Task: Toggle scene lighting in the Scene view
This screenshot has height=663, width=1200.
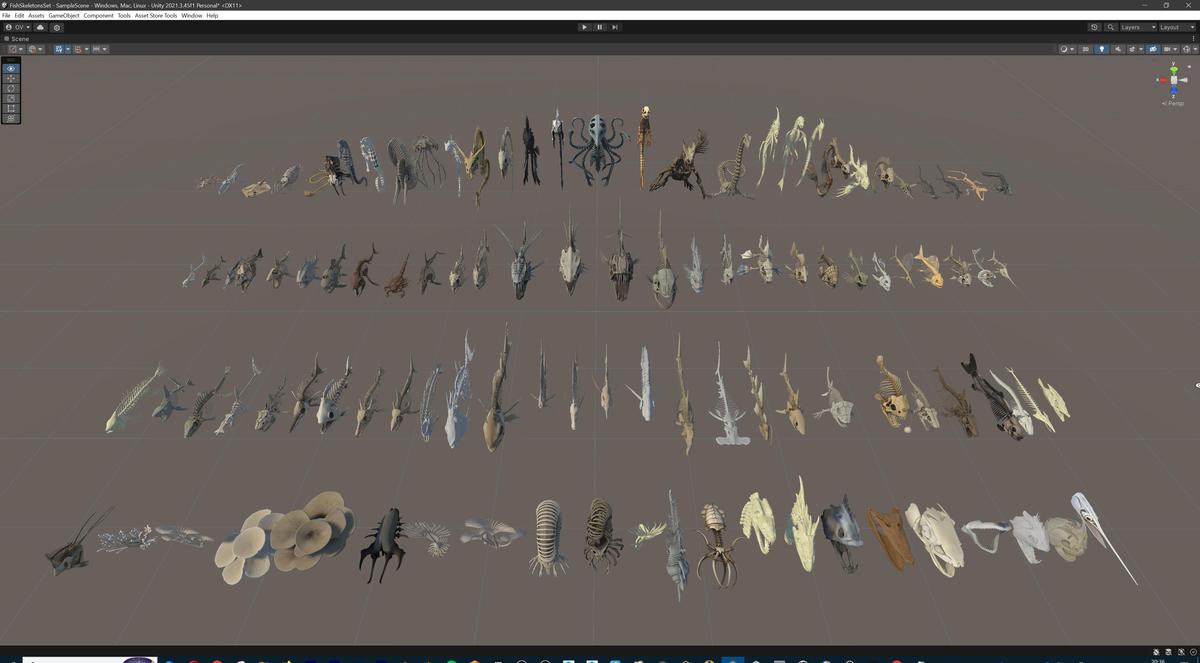Action: tap(1101, 49)
